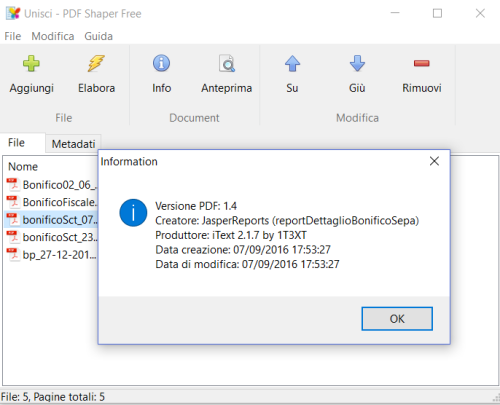Click the Nome column header
The width and height of the screenshot is (500, 405).
coord(23,166)
